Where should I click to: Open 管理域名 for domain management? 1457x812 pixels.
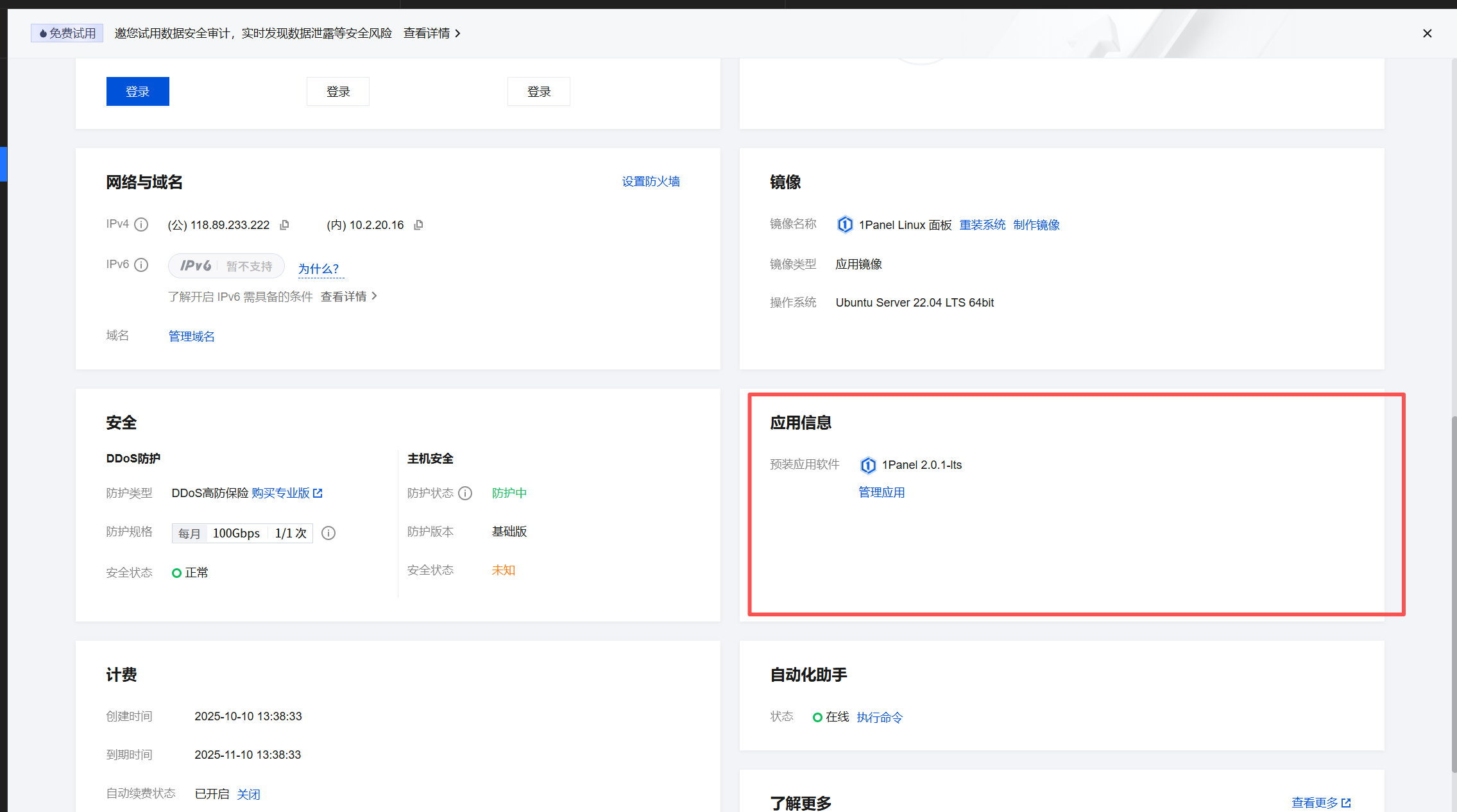pyautogui.click(x=191, y=335)
